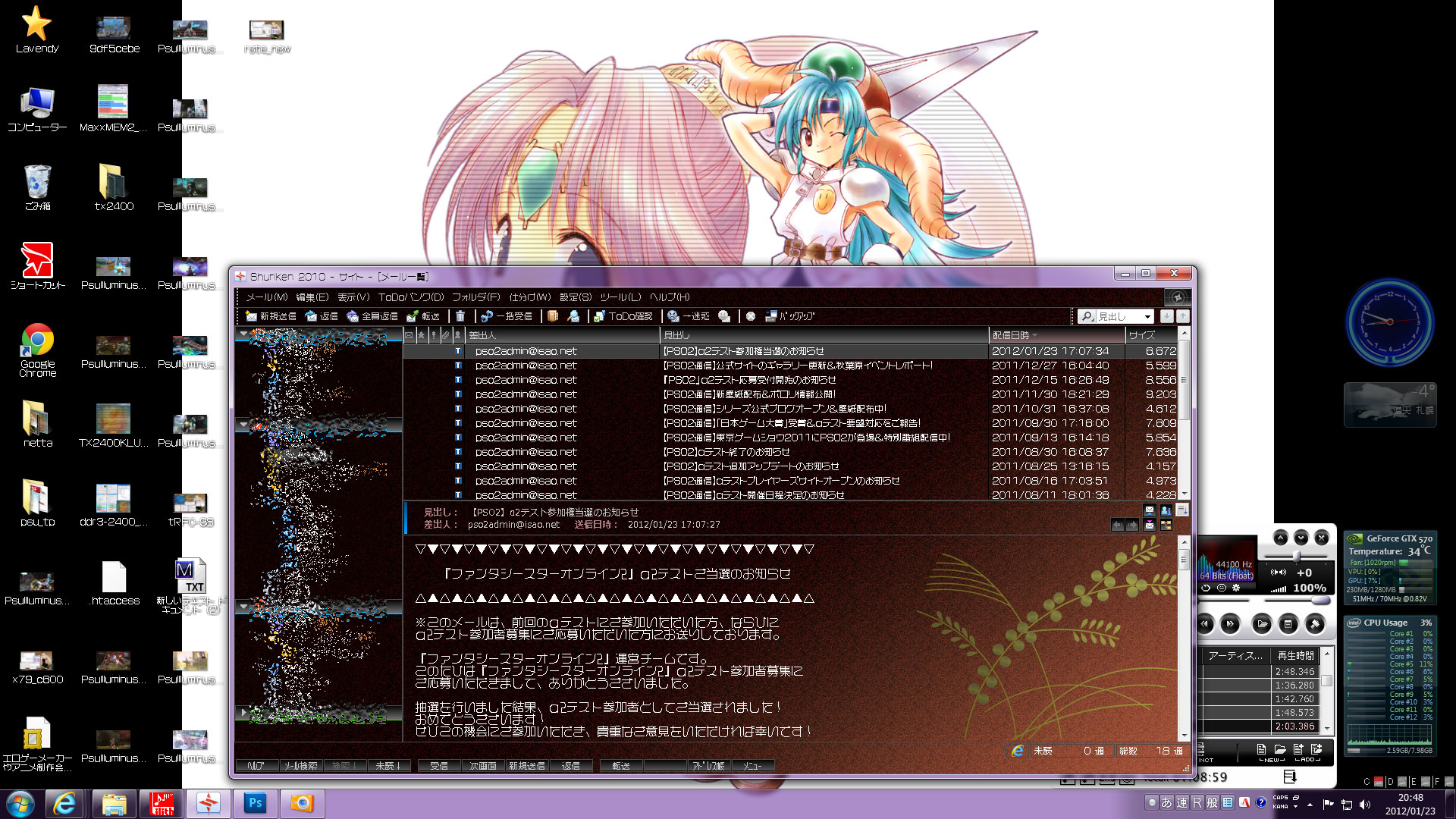
Task: Open the フォルダ(F) menu
Action: [x=475, y=297]
